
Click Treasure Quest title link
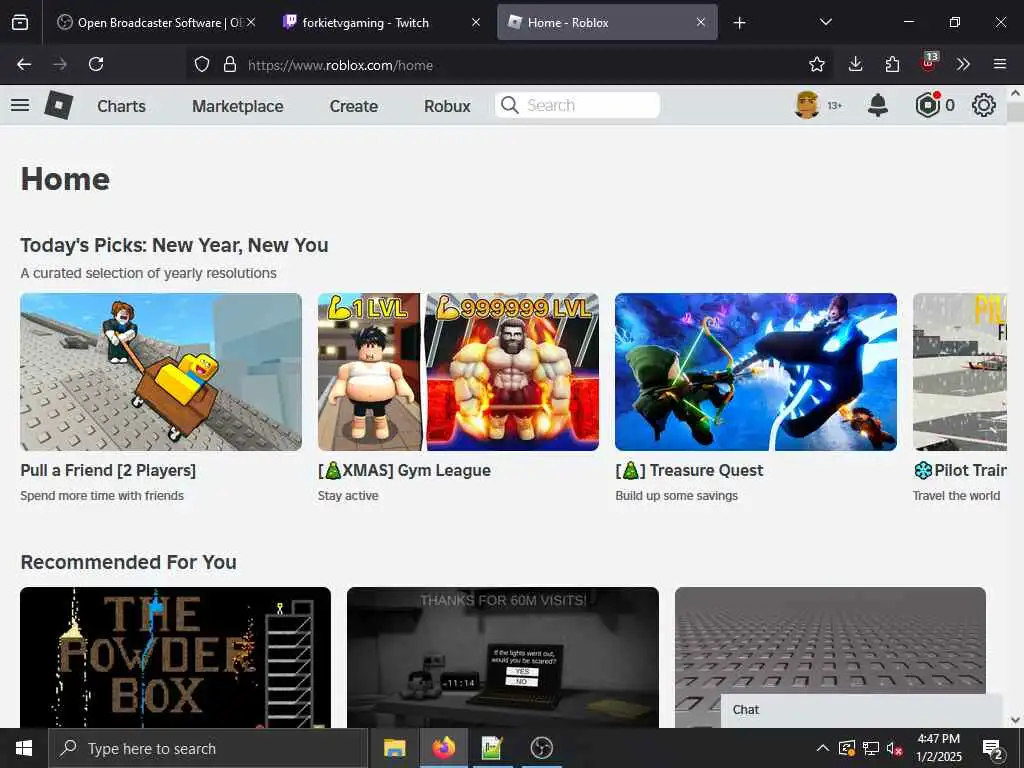[689, 470]
